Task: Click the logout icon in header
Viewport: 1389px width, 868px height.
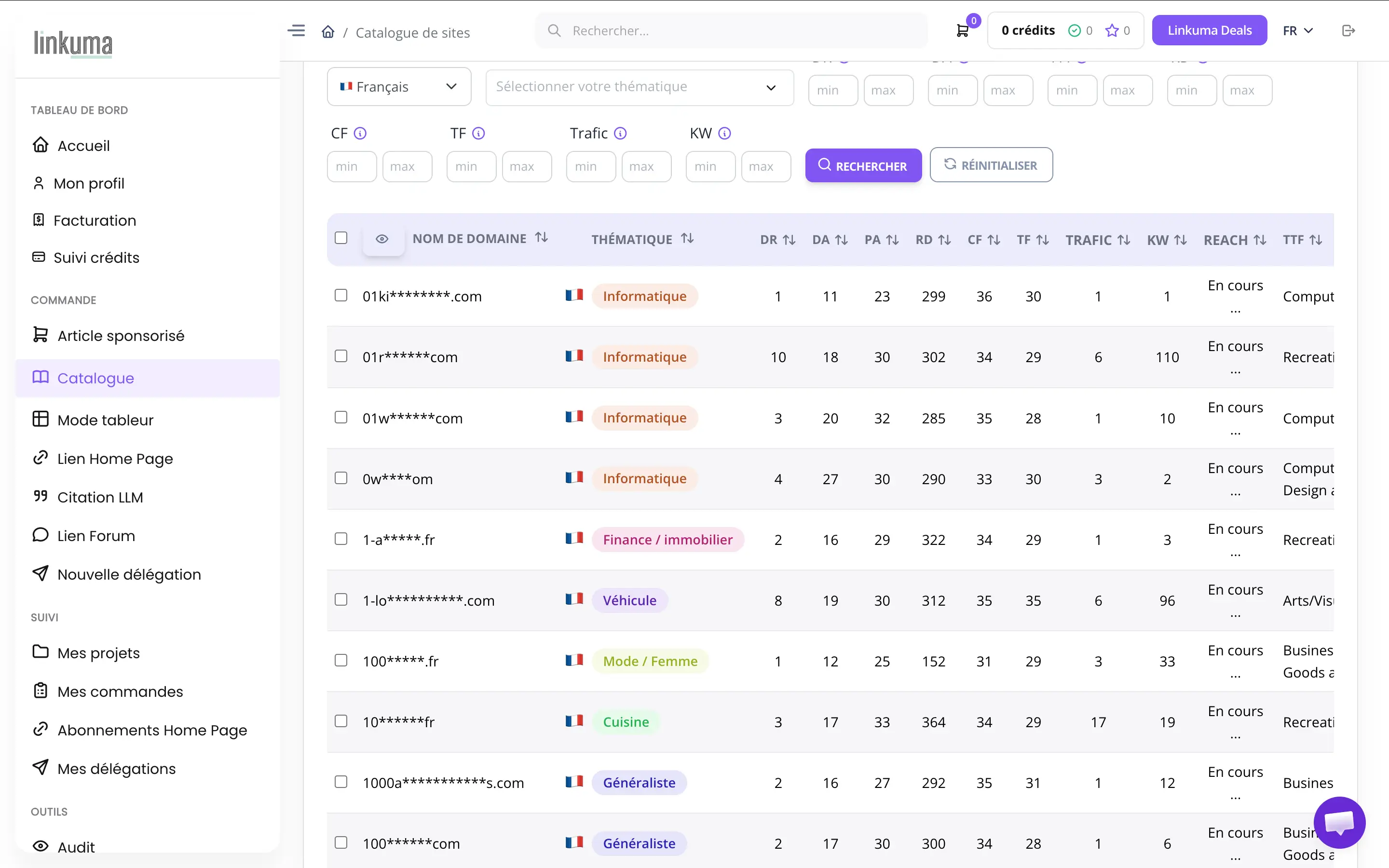Action: point(1348,30)
